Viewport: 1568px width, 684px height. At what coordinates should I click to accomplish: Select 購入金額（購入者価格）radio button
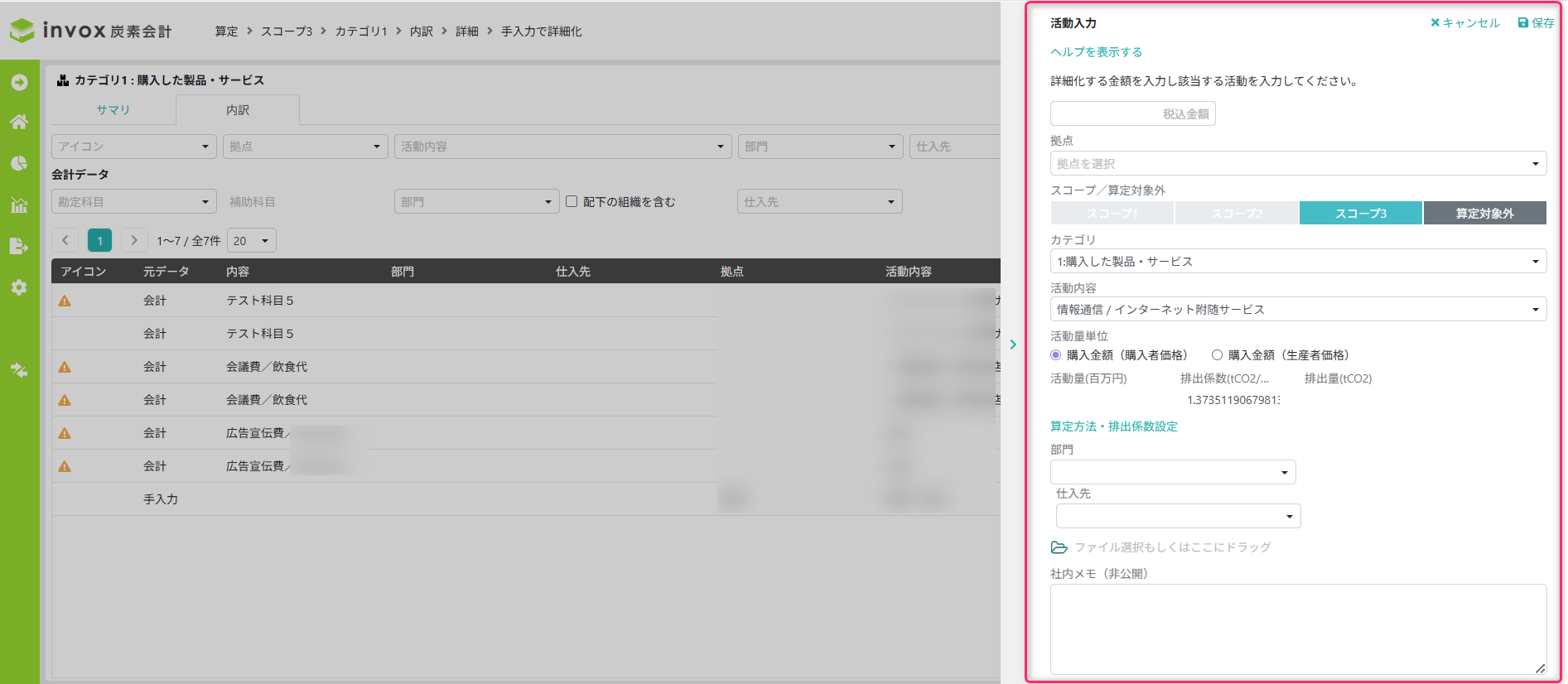(x=1055, y=355)
